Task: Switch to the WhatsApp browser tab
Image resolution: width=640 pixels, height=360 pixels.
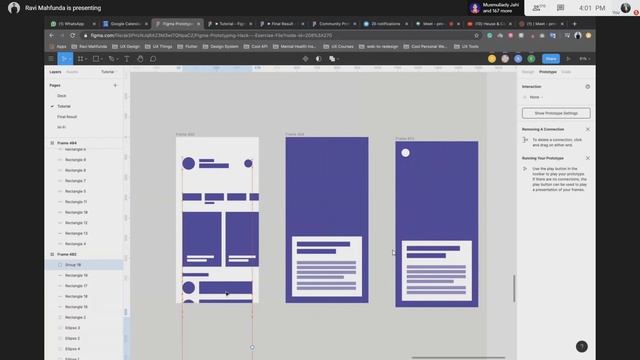Action: [73, 24]
